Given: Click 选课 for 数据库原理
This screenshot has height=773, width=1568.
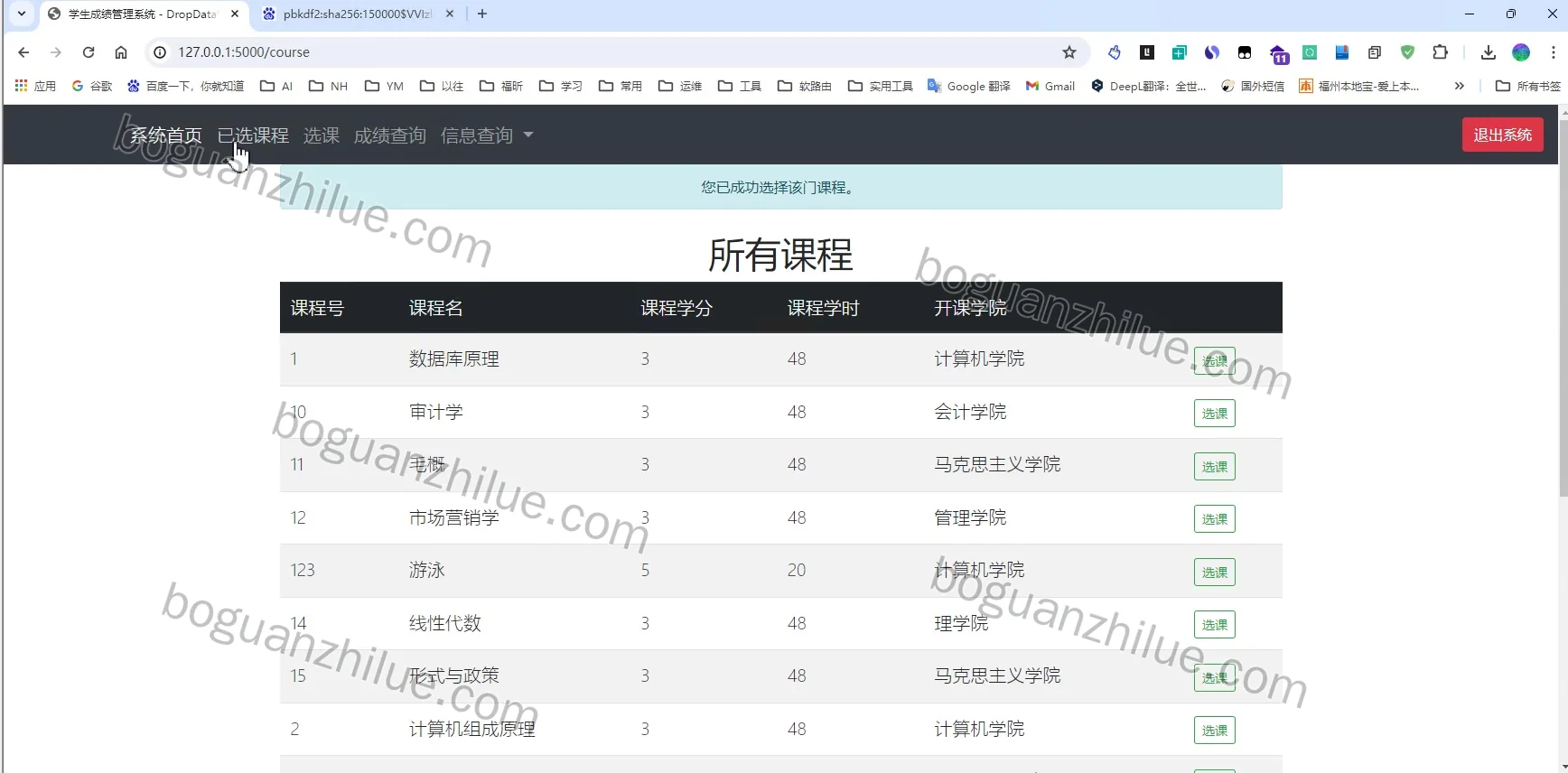Looking at the screenshot, I should 1215,361.
